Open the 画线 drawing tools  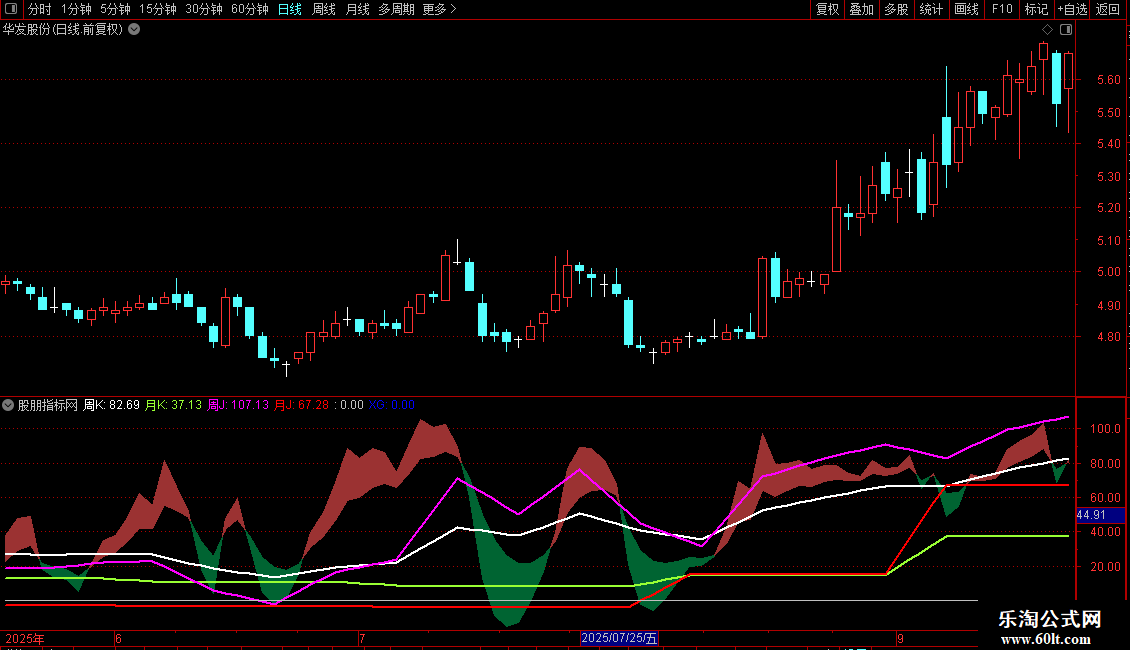coord(966,9)
